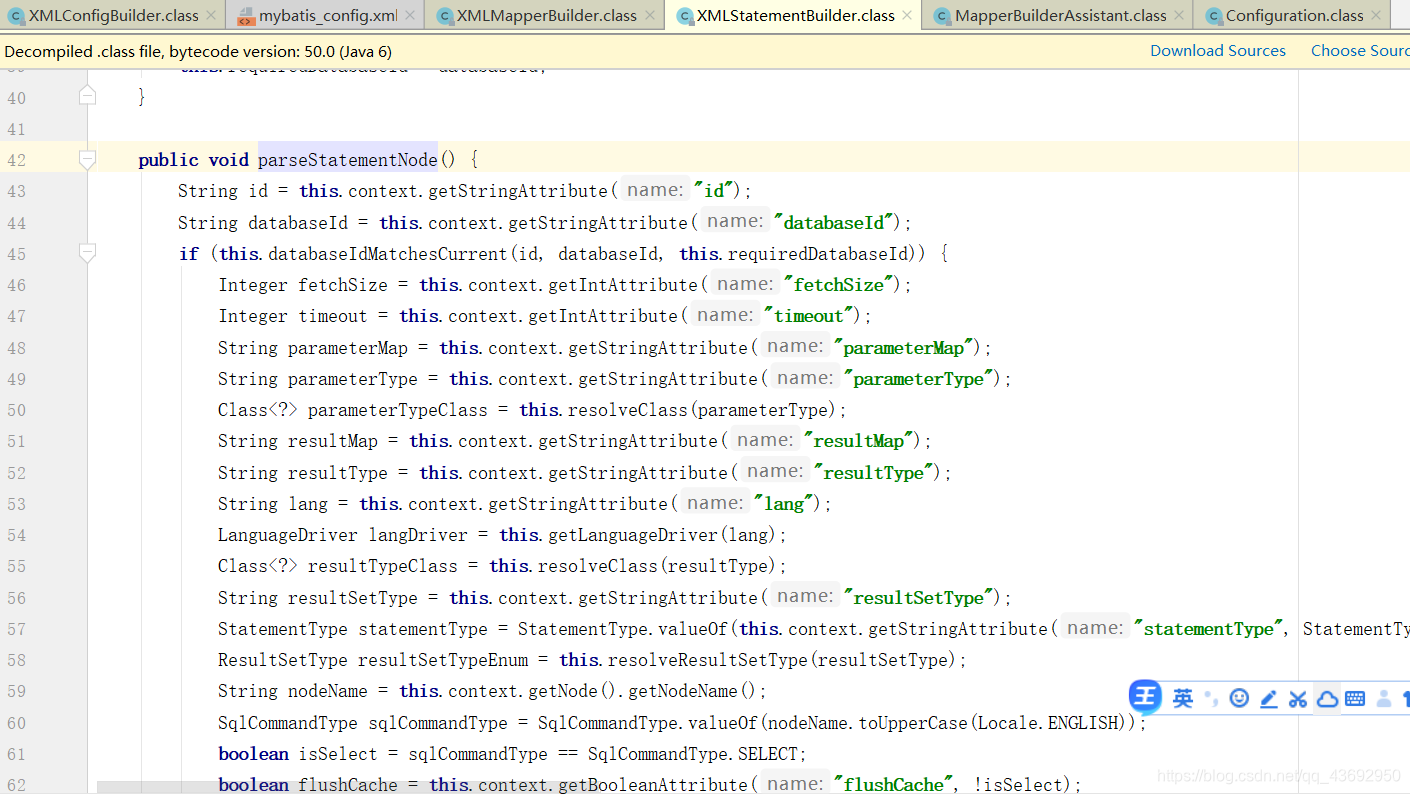Open the XMLMapperBuilder.class tab

[x=545, y=15]
